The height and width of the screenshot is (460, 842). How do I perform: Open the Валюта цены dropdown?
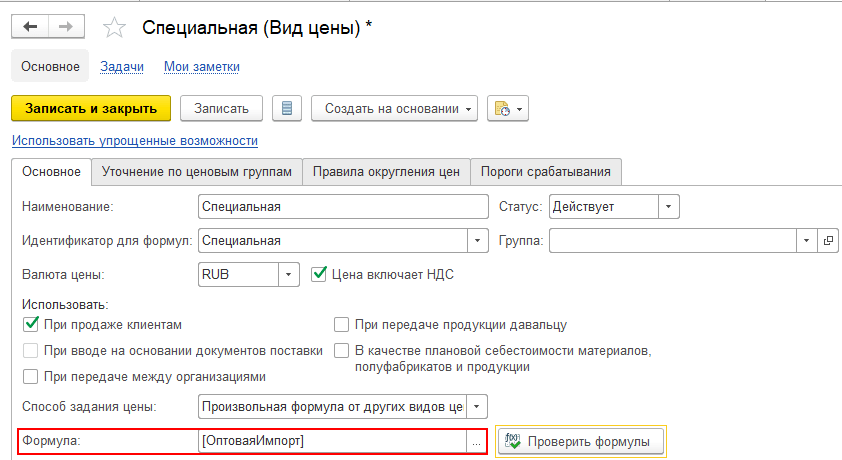tap(288, 274)
